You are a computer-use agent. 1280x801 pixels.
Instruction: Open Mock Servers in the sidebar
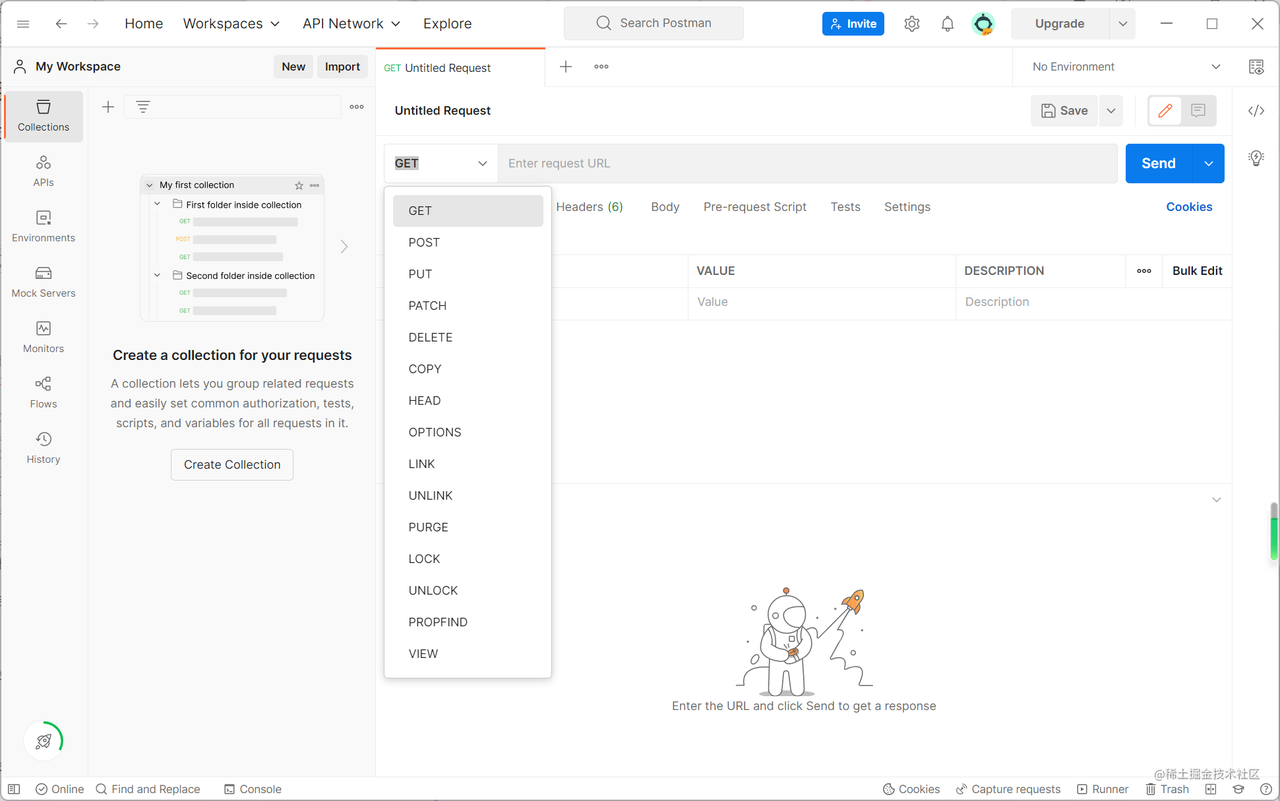click(44, 282)
